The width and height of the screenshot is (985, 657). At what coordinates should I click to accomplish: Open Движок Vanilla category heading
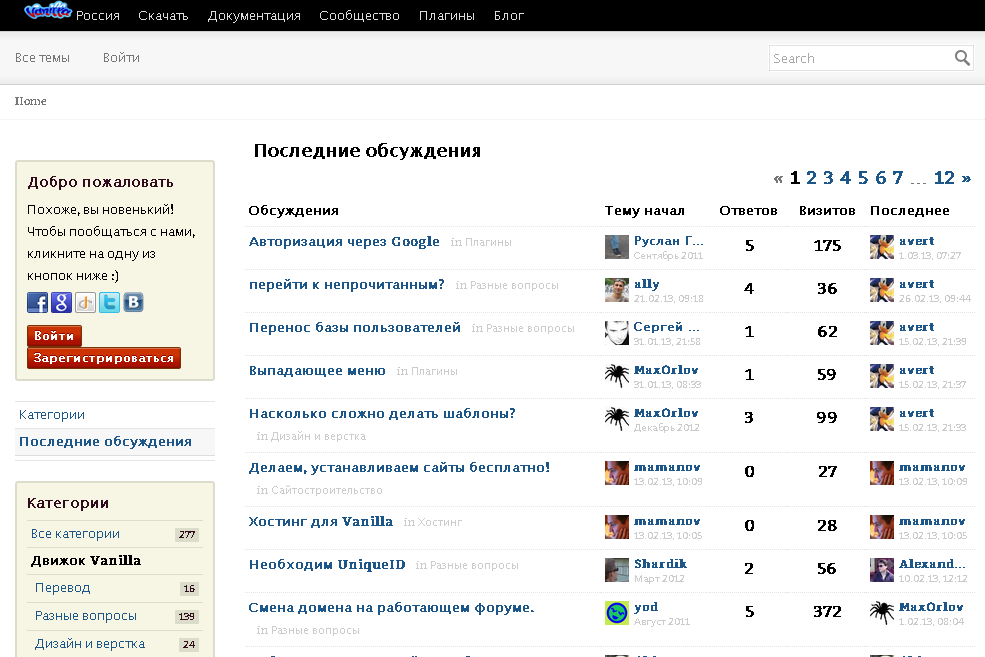coord(85,560)
